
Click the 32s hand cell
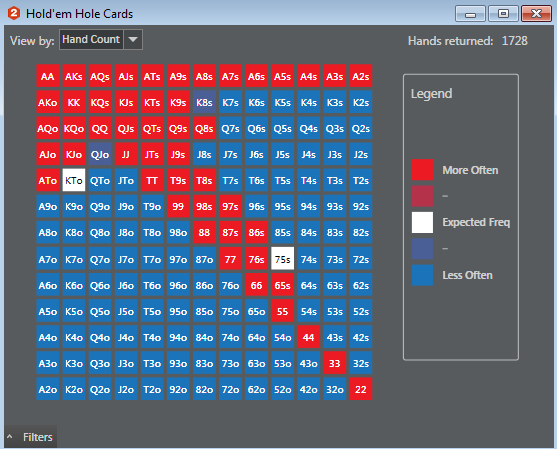point(361,363)
